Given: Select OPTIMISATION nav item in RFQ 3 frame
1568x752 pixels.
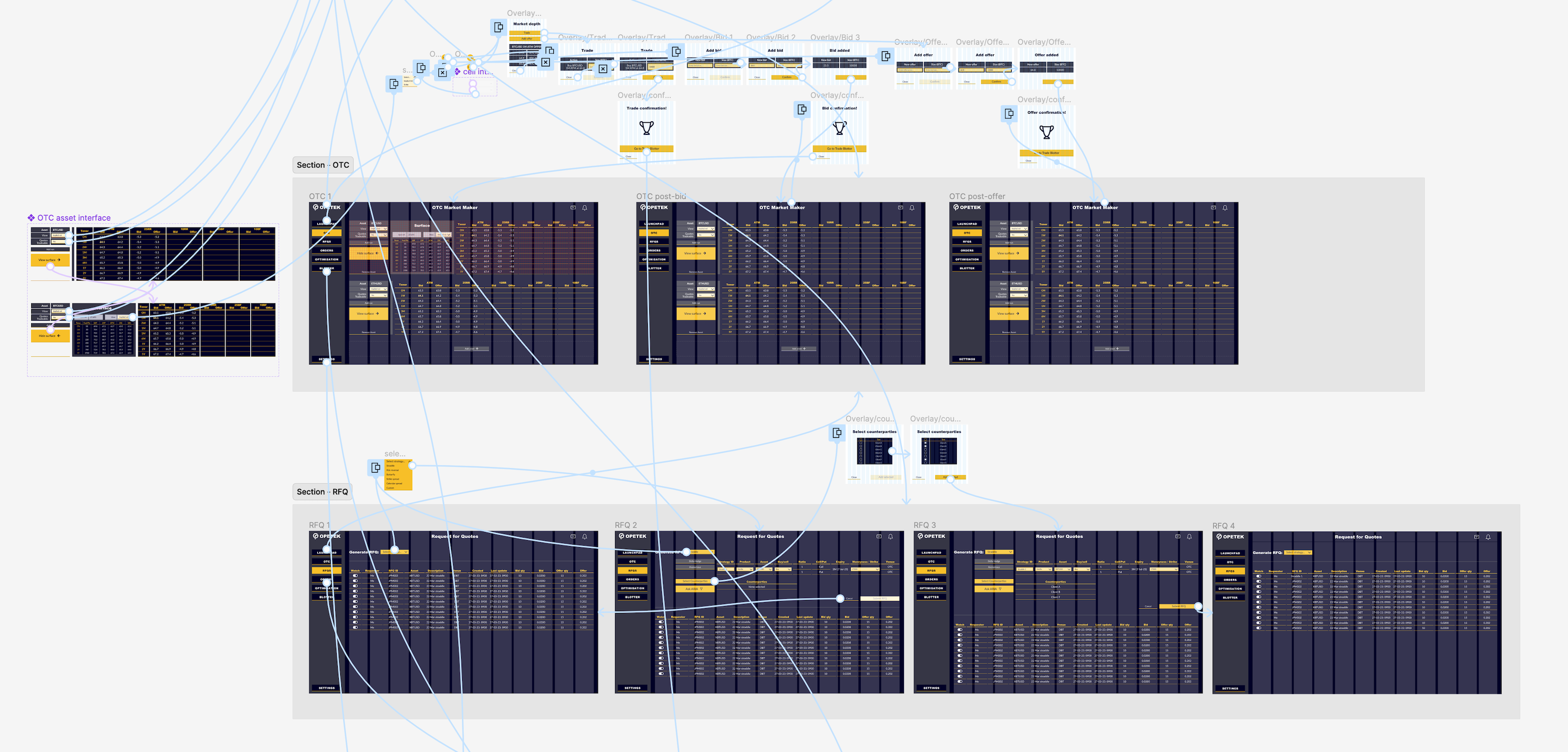Looking at the screenshot, I should coord(931,588).
